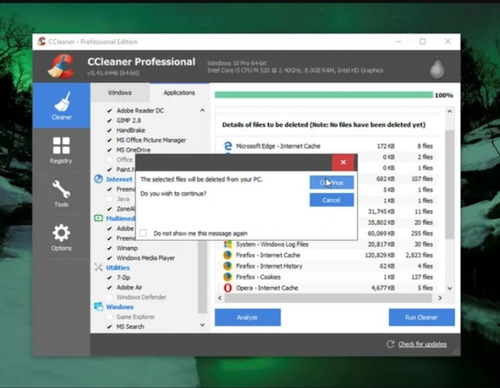This screenshot has width=500, height=388.
Task: Cancel the deletion dialog
Action: (331, 200)
